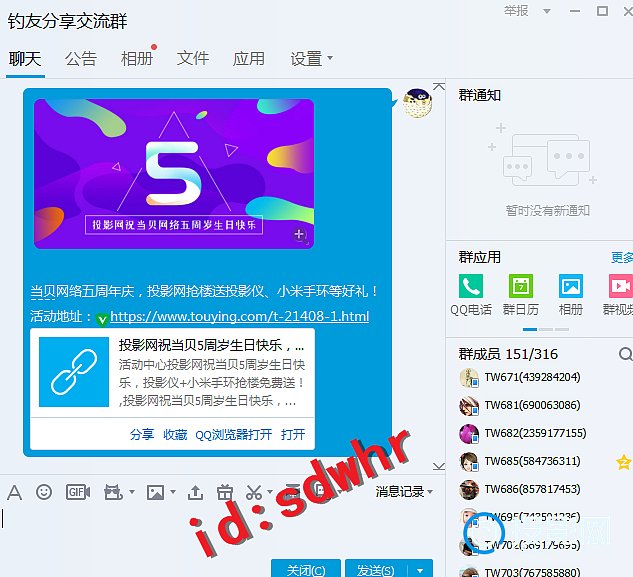Open the 消息记录 dropdown
This screenshot has height=577, width=633.
404,491
